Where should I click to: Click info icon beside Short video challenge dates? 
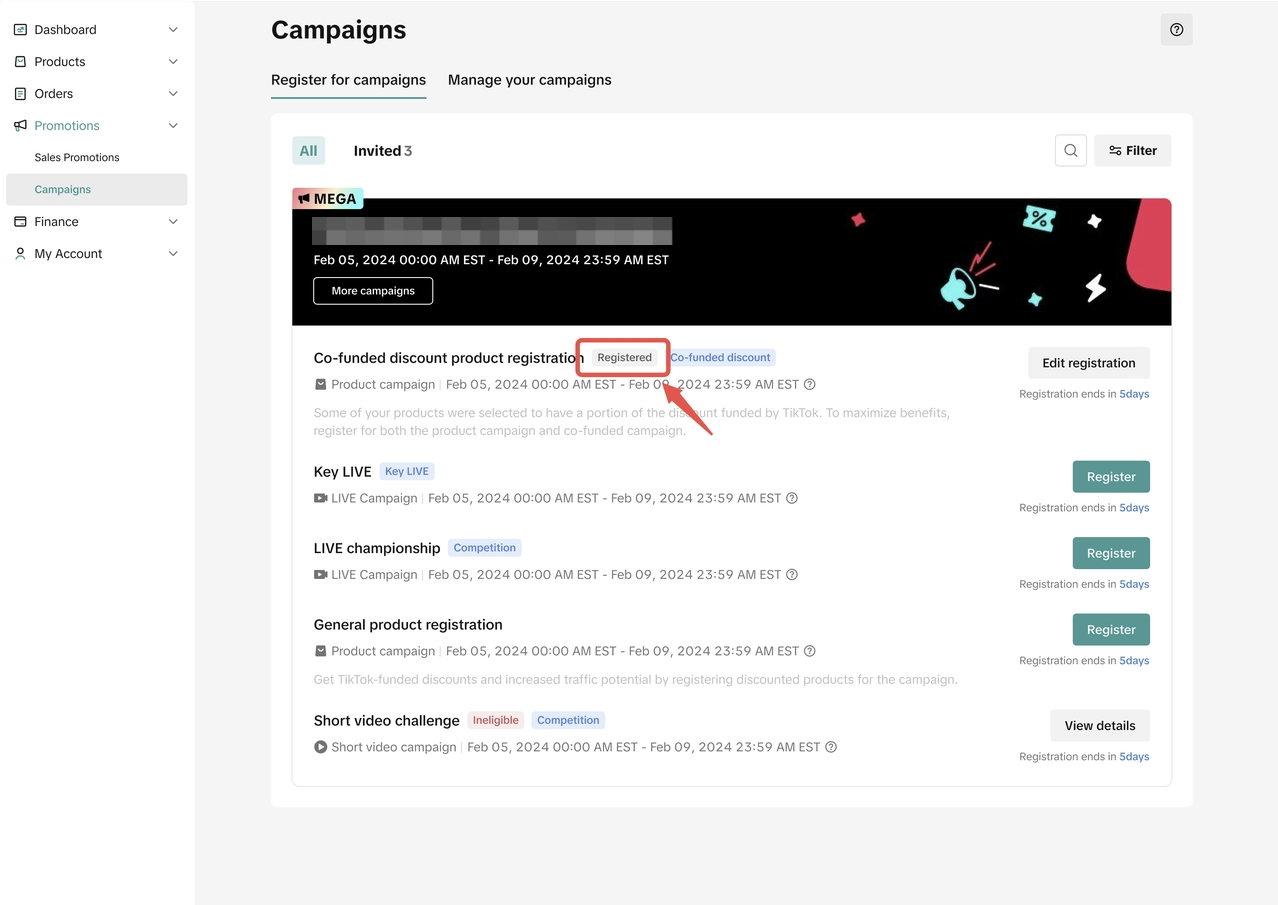[831, 747]
